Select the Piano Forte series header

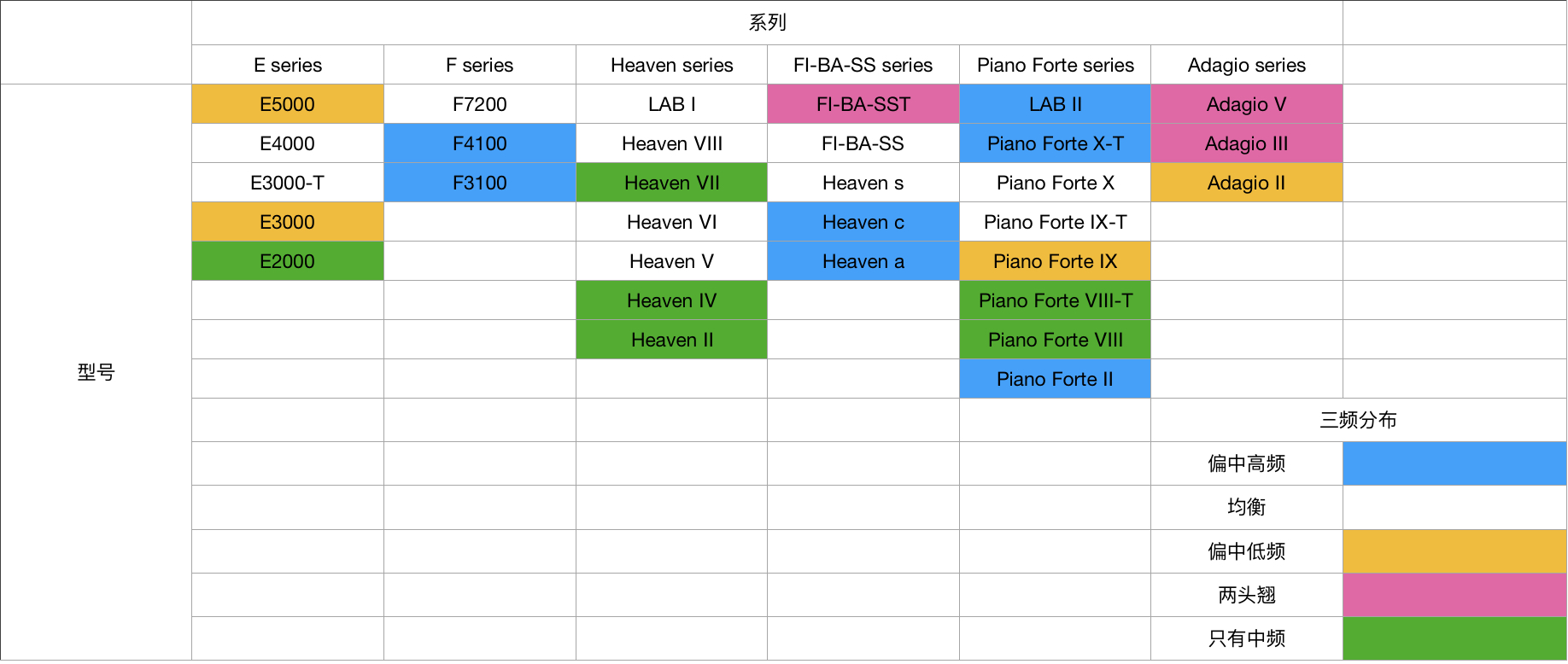coord(1056,65)
